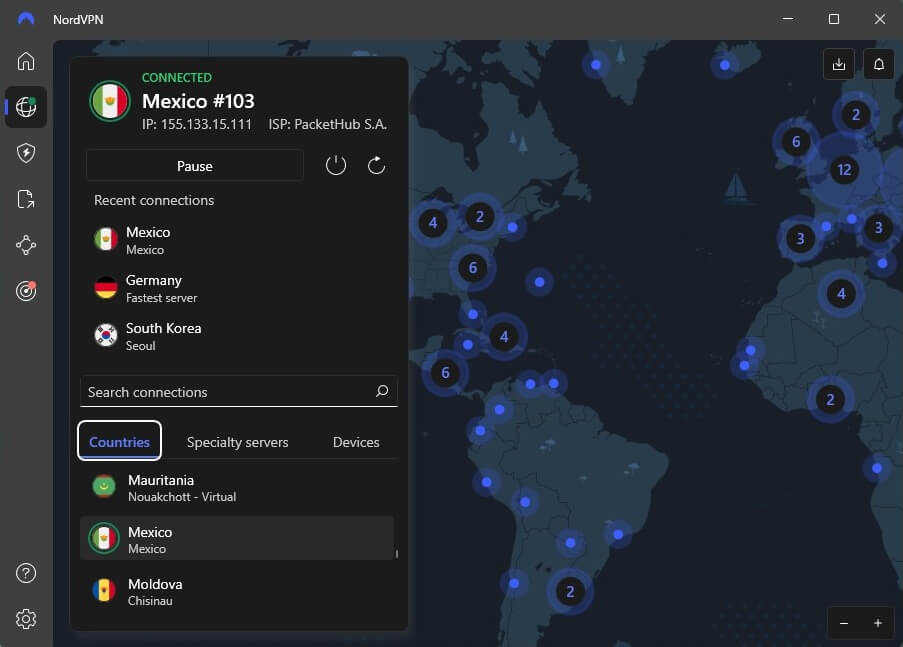
Task: Open the file sharing sidebar icon
Action: (x=26, y=199)
